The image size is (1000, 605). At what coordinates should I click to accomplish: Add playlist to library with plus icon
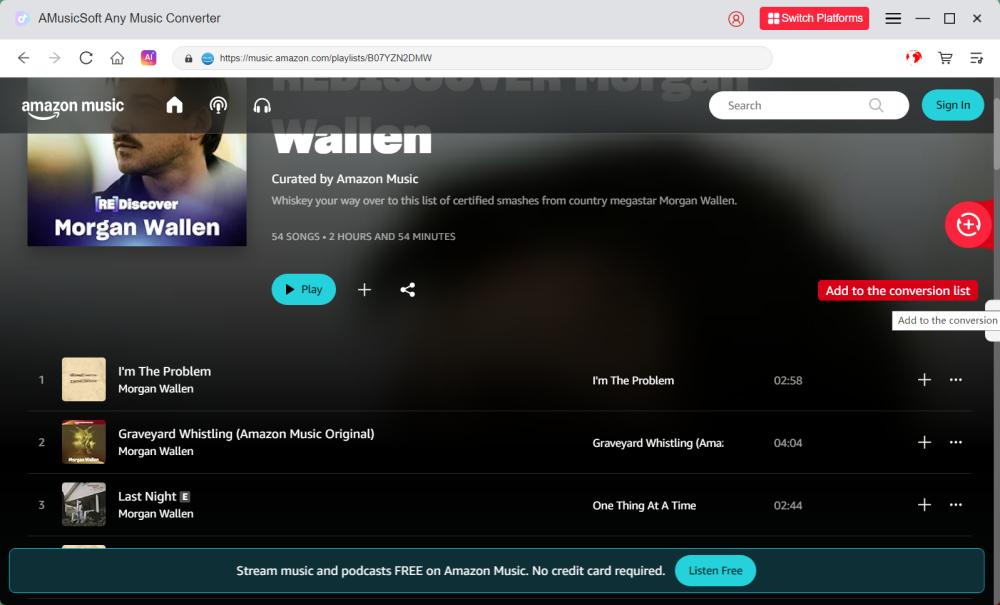pyautogui.click(x=364, y=290)
